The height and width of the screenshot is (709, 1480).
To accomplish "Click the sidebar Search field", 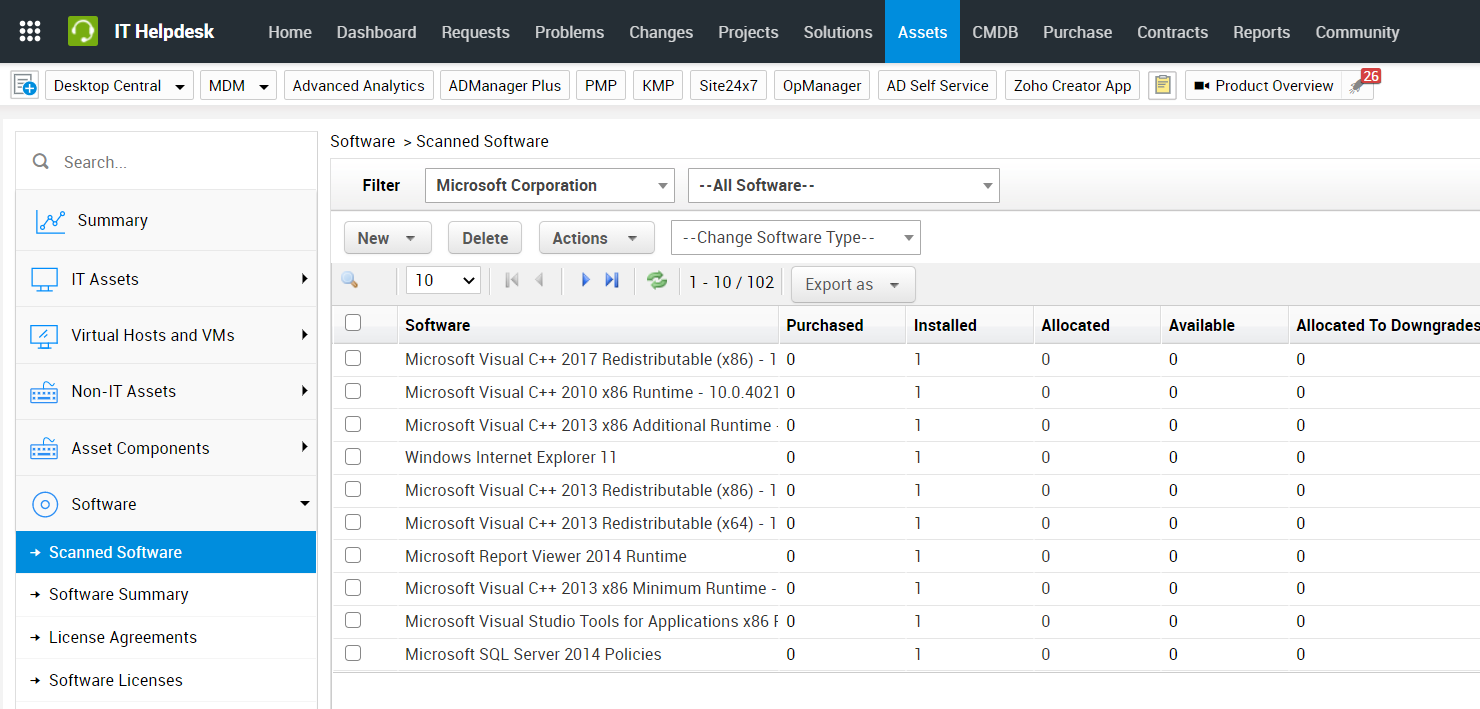I will [167, 162].
